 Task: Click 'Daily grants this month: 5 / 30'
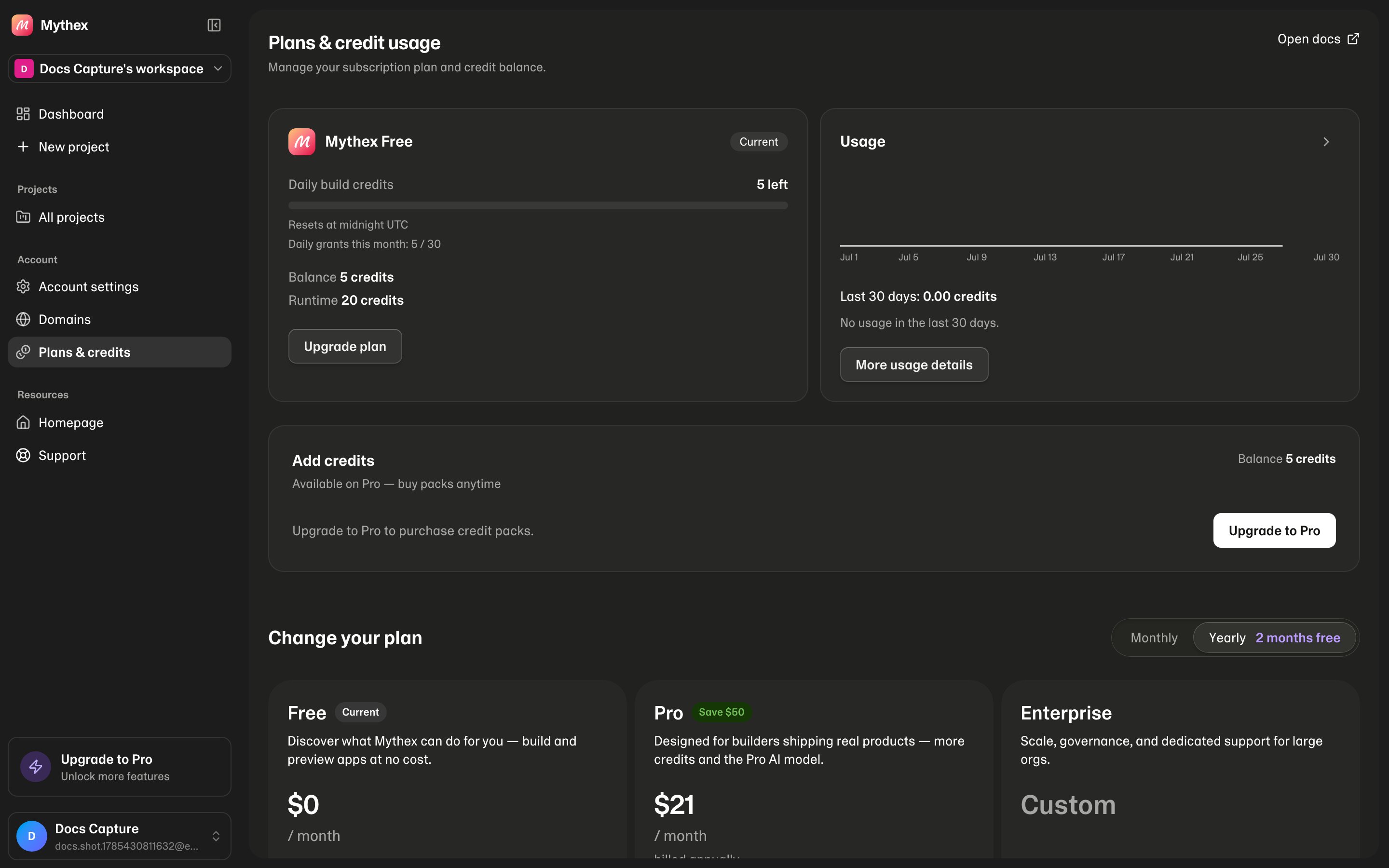365,244
